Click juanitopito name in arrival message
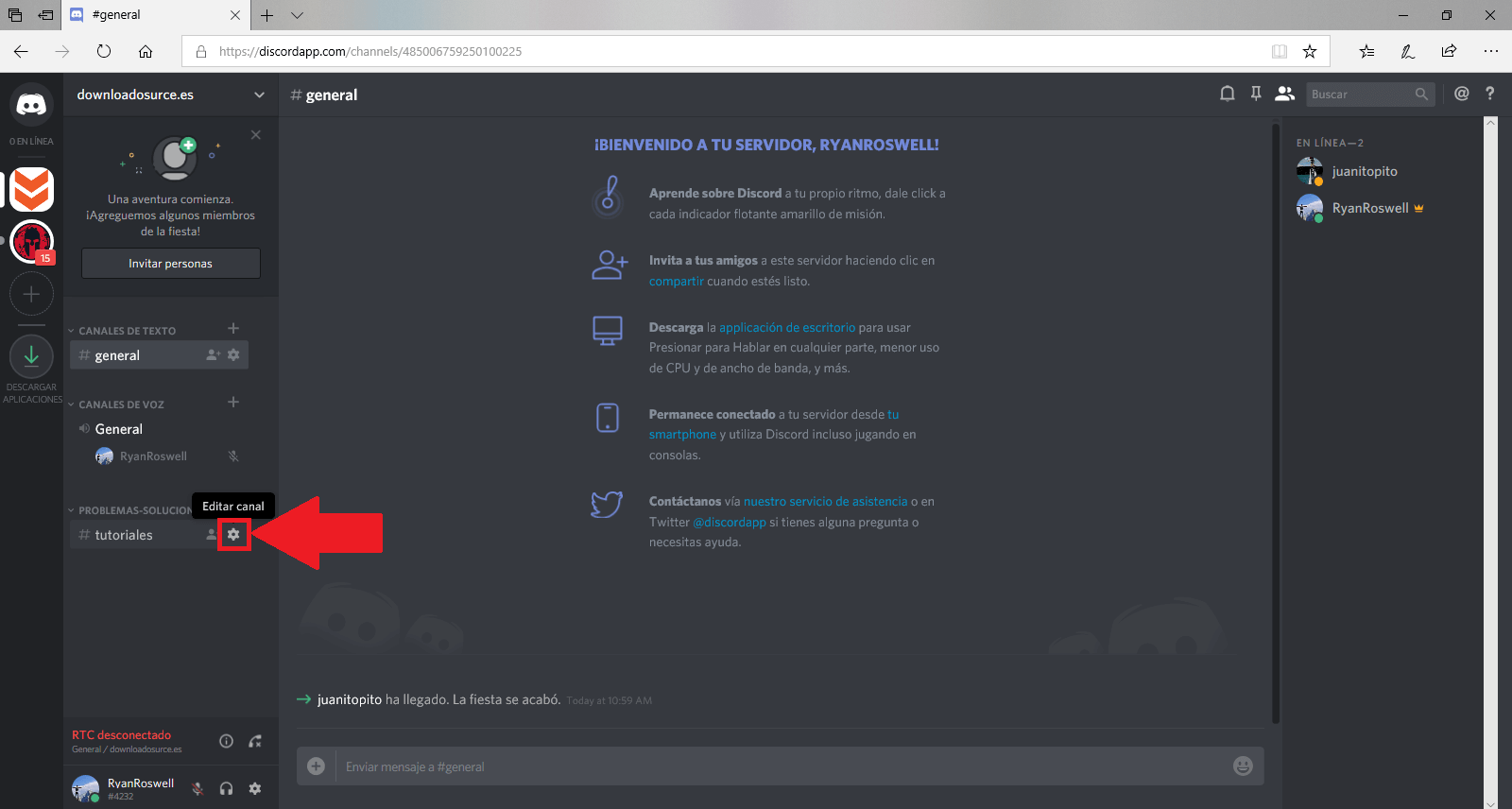Image resolution: width=1512 pixels, height=809 pixels. point(350,699)
